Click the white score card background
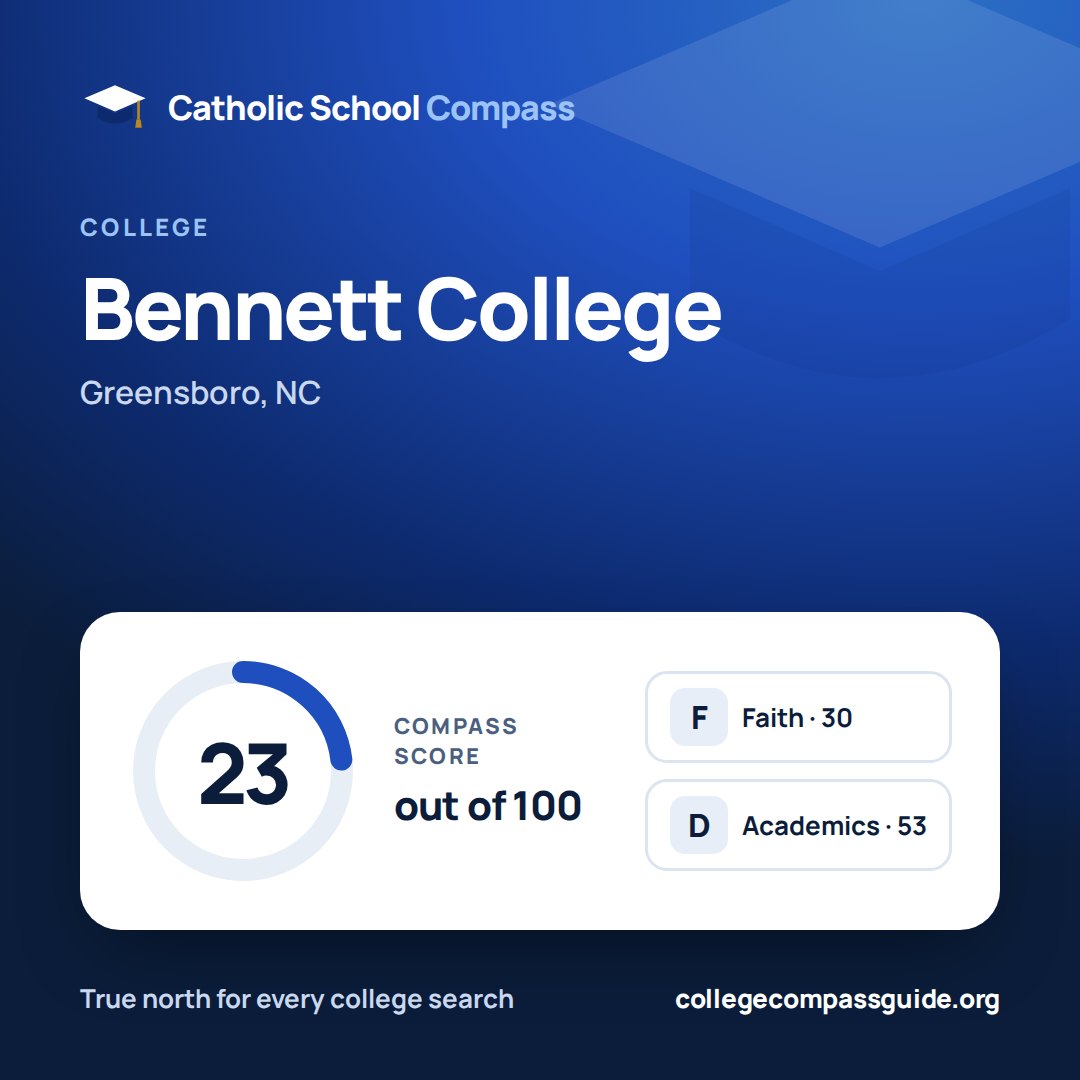Image resolution: width=1080 pixels, height=1080 pixels. coord(540,771)
